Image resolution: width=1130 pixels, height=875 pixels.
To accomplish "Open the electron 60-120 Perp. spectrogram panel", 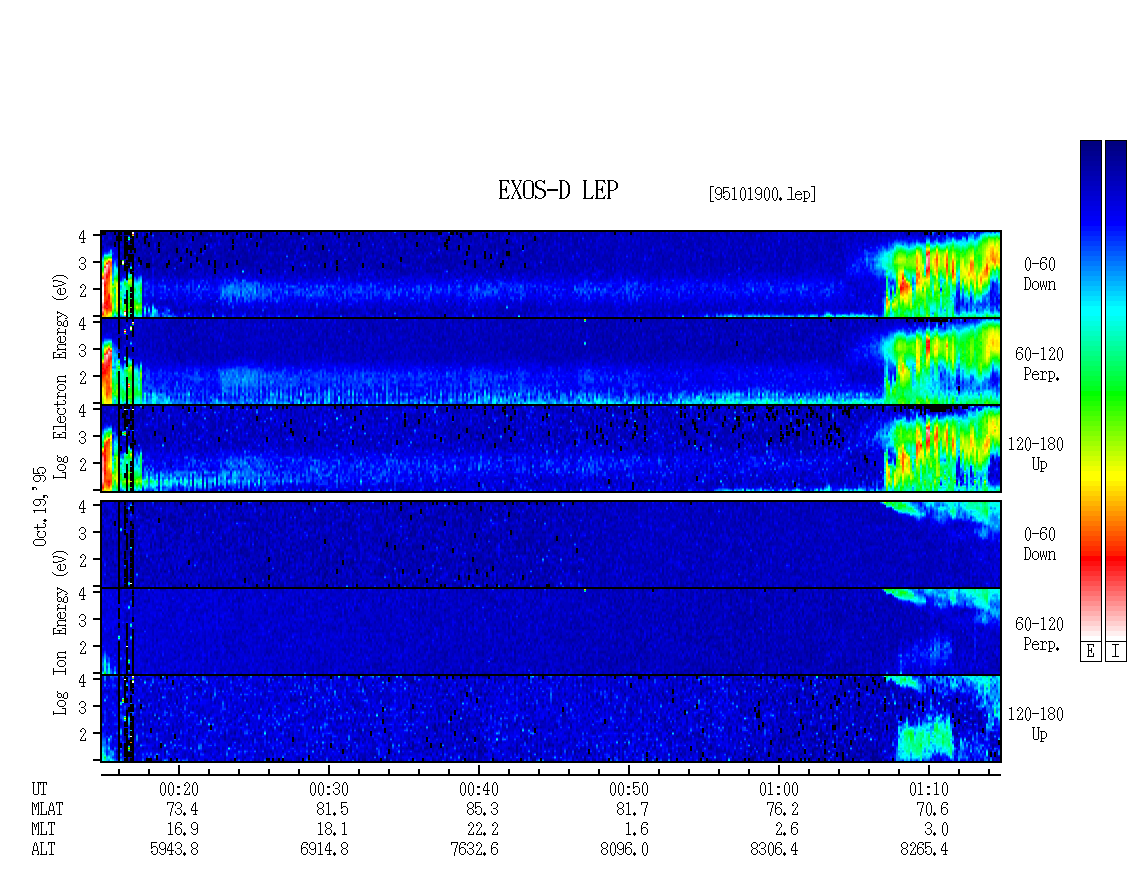I will [551, 361].
